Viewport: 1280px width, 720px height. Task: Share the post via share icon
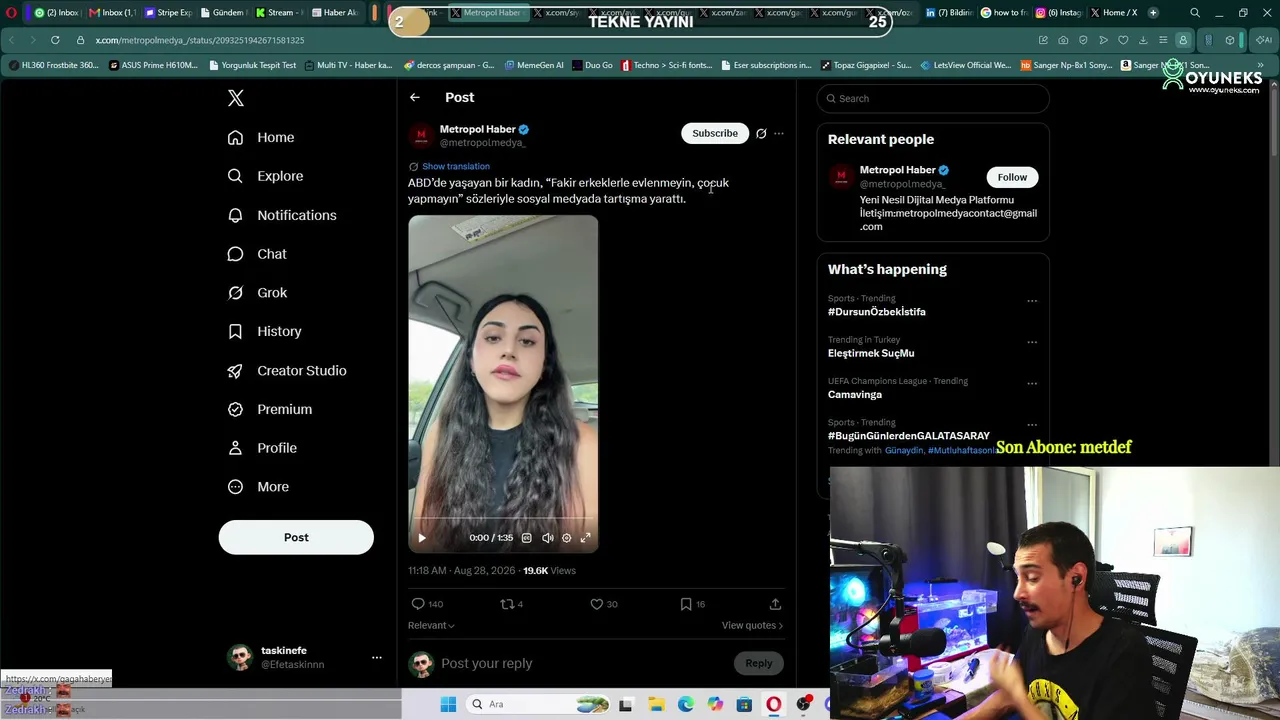pos(775,604)
